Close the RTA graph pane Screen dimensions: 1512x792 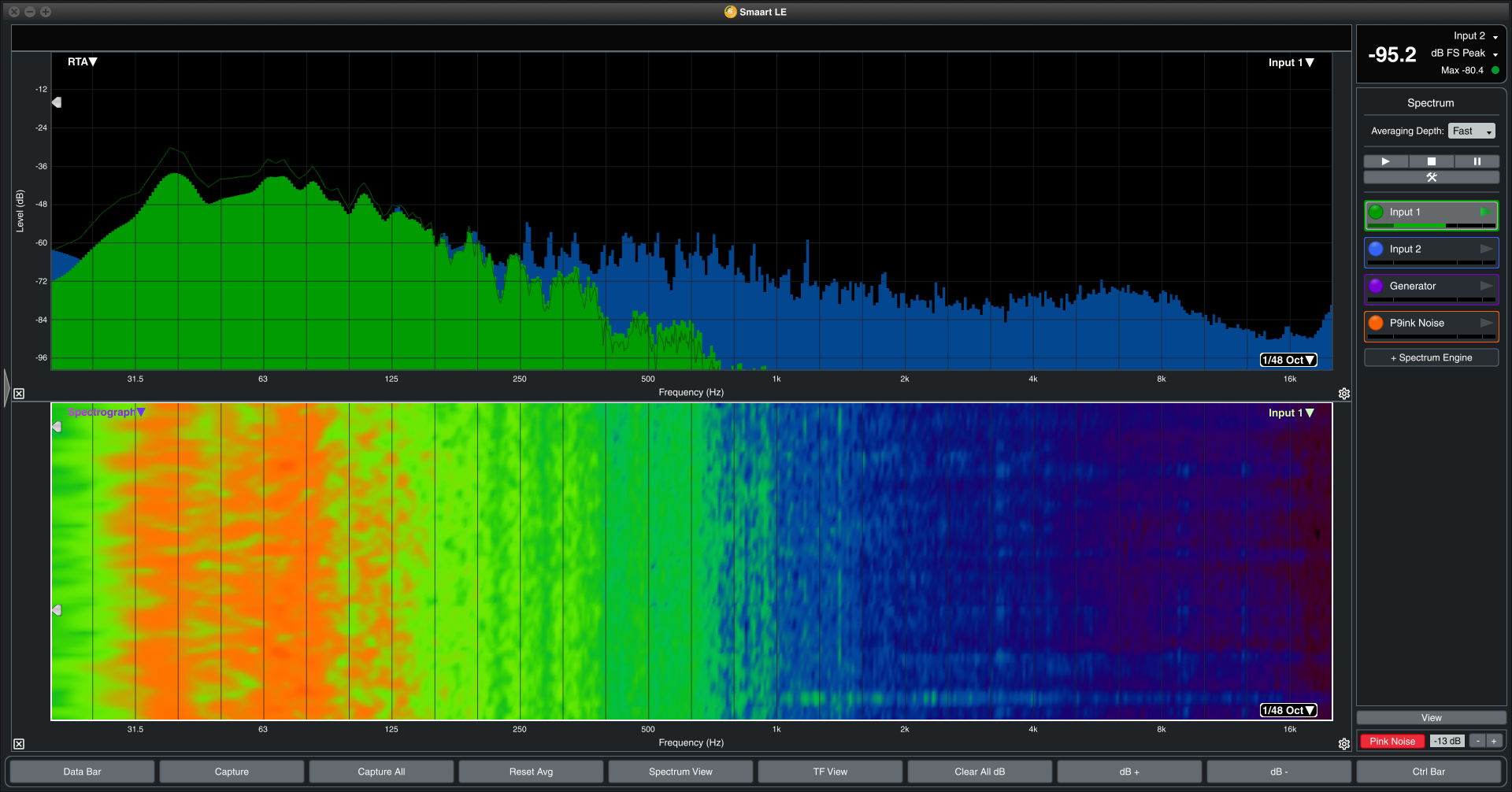click(19, 394)
